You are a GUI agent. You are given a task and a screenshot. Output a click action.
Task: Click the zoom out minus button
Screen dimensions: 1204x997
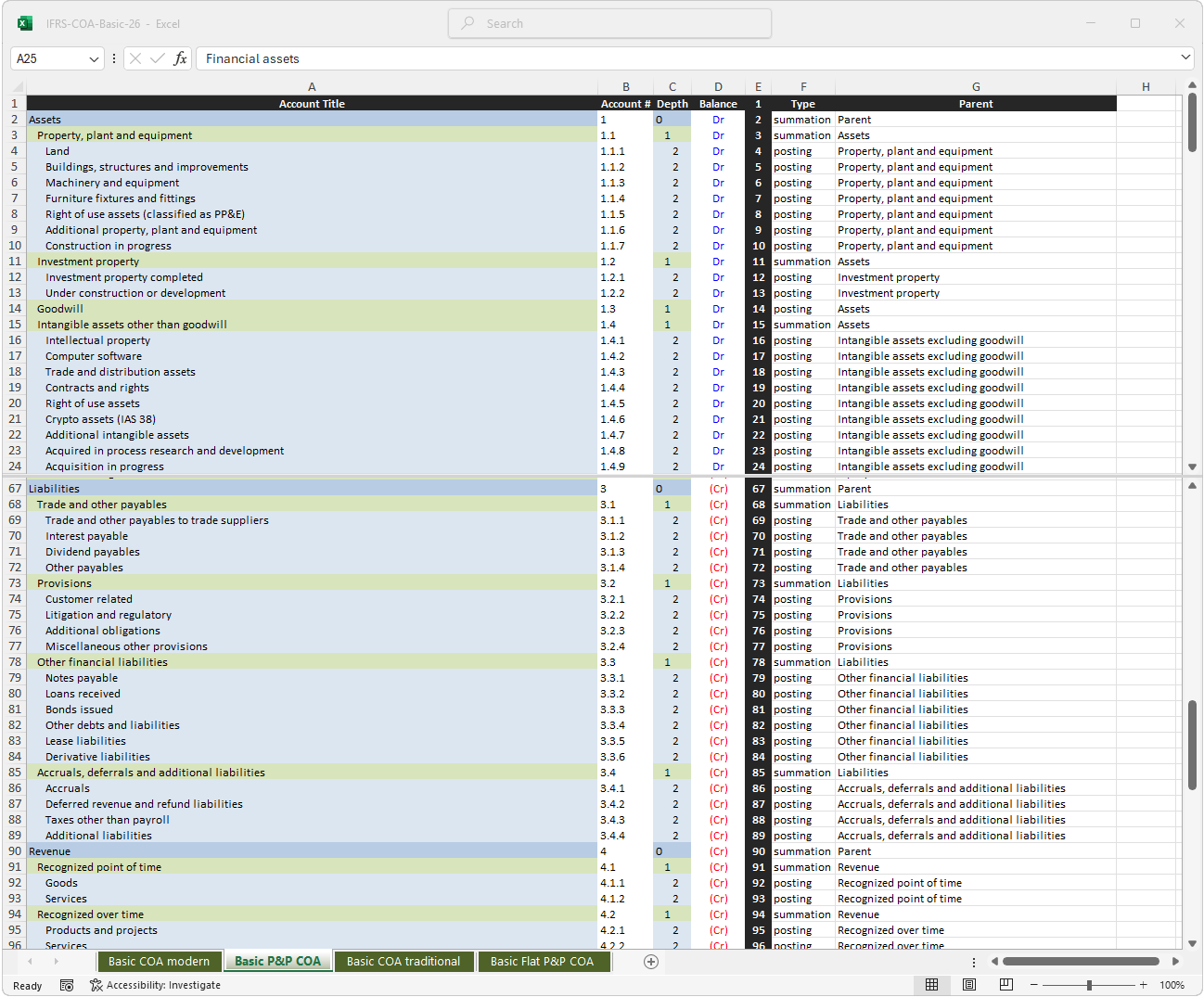point(1034,985)
